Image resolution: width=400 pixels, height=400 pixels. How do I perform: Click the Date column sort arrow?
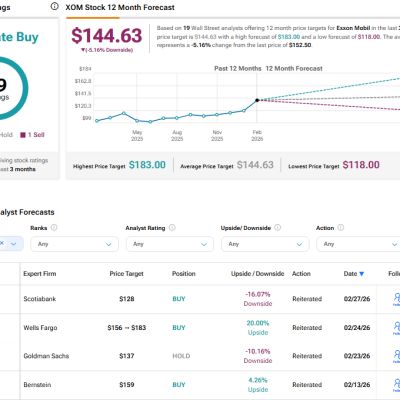point(362,274)
